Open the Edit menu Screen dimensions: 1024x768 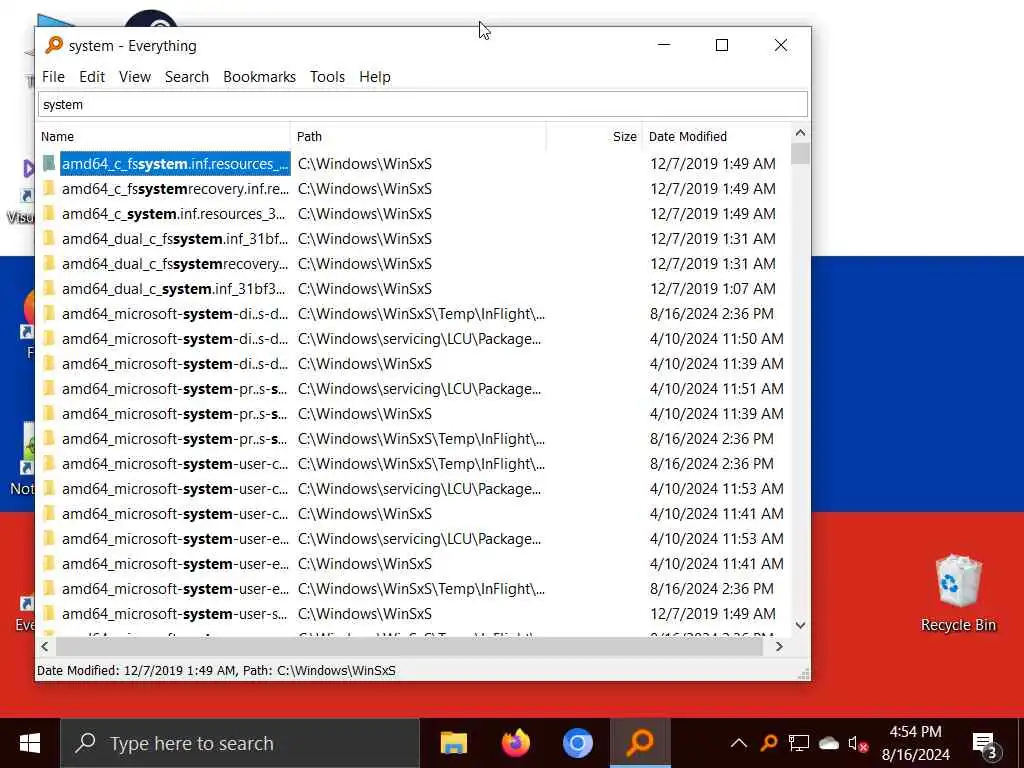click(x=92, y=77)
